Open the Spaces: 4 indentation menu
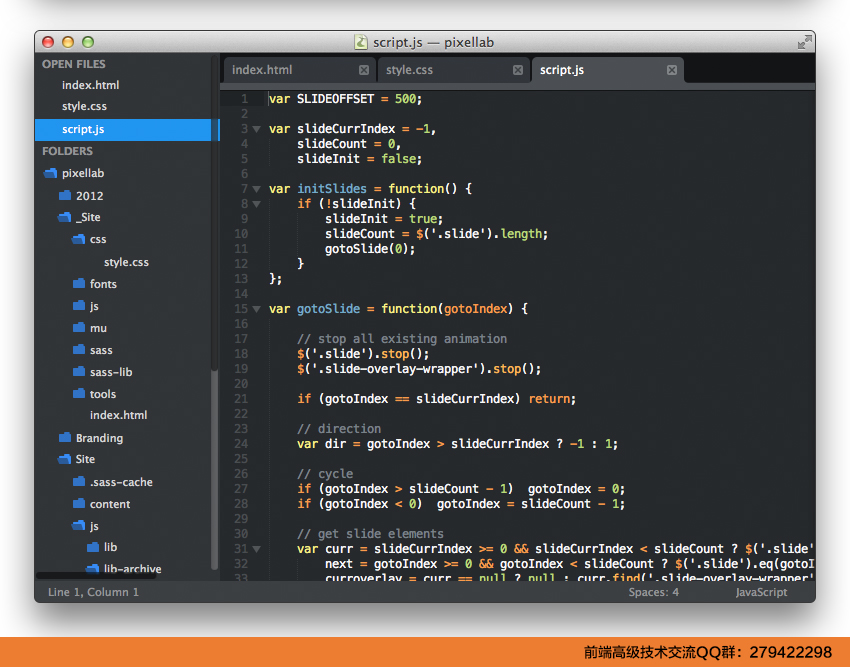This screenshot has height=667, width=850. 653,592
